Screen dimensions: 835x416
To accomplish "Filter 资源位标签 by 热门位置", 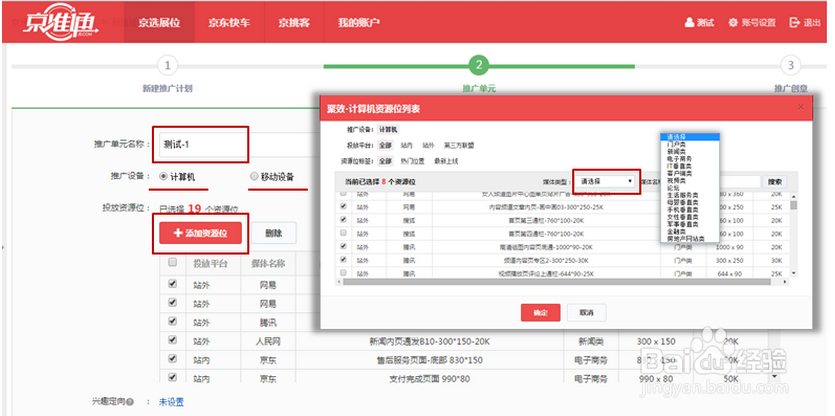I will (413, 161).
